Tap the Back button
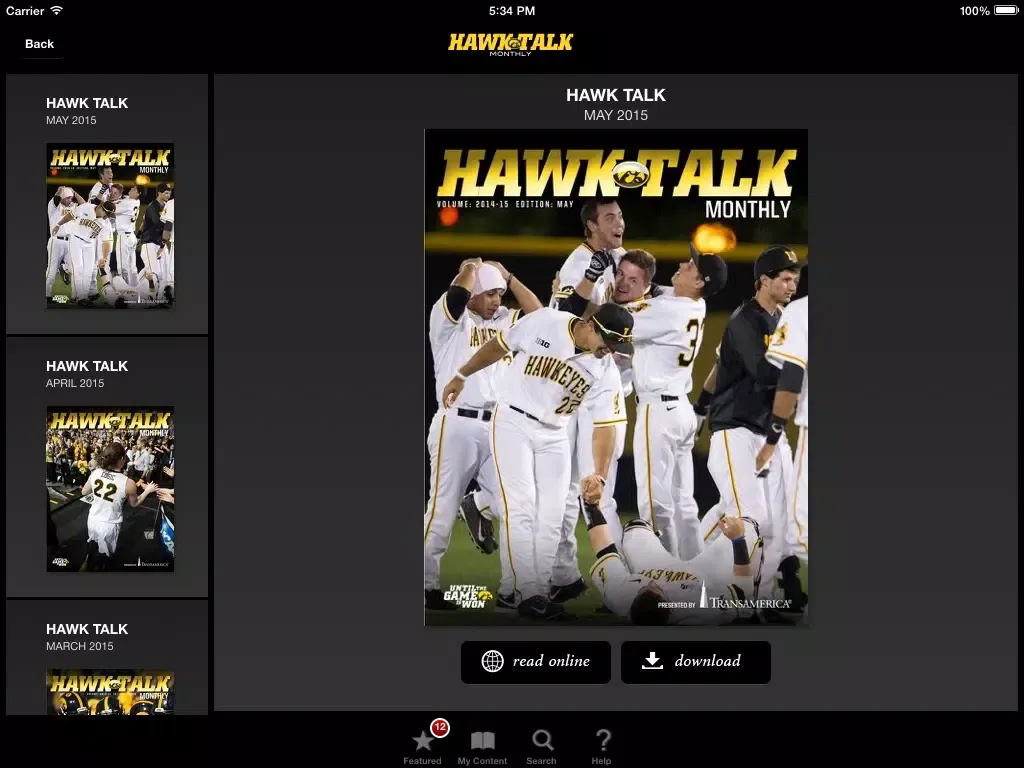Image resolution: width=1024 pixels, height=768 pixels. tap(39, 44)
